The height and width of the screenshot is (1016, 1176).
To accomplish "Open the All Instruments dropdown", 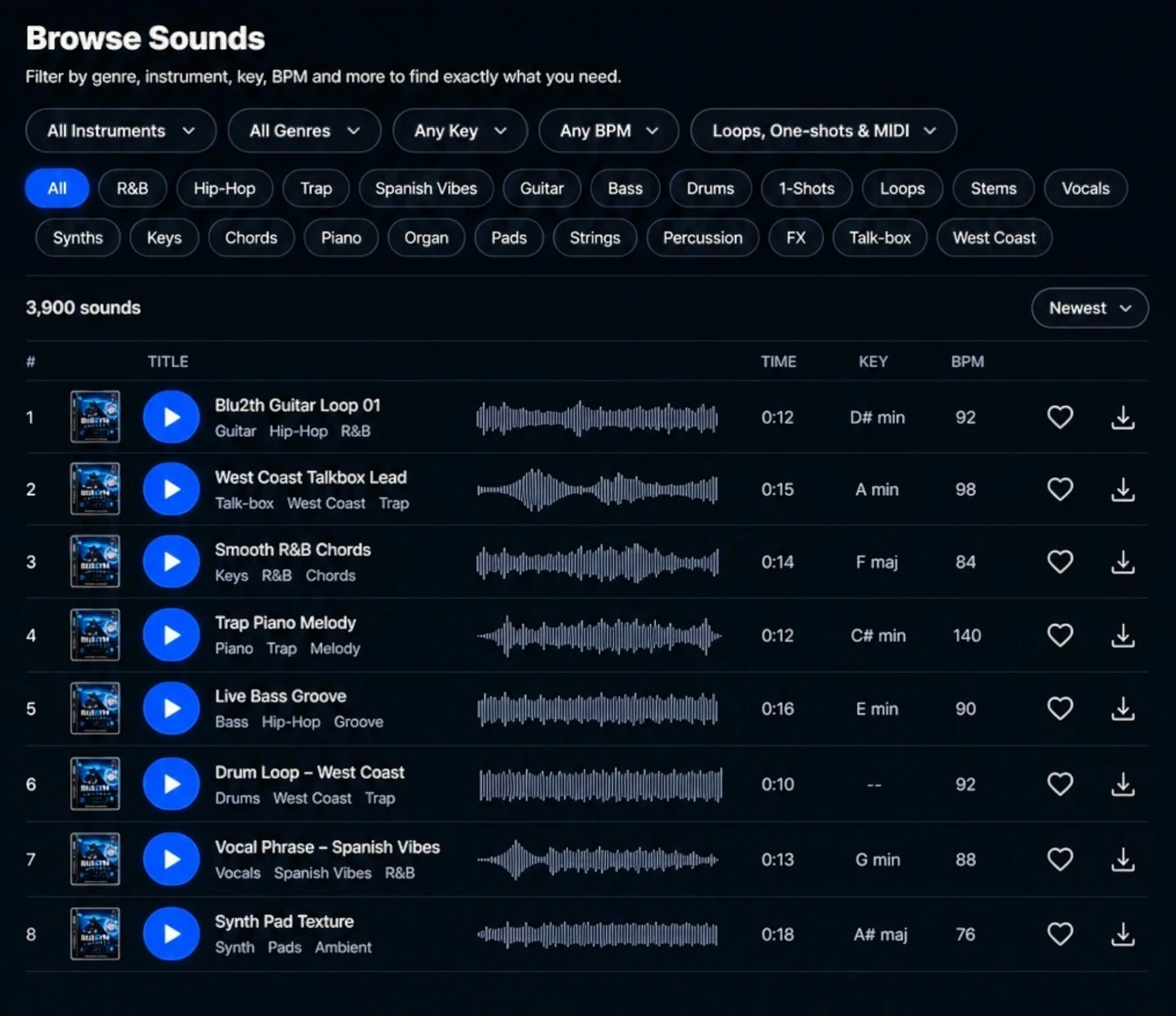I will (x=121, y=131).
